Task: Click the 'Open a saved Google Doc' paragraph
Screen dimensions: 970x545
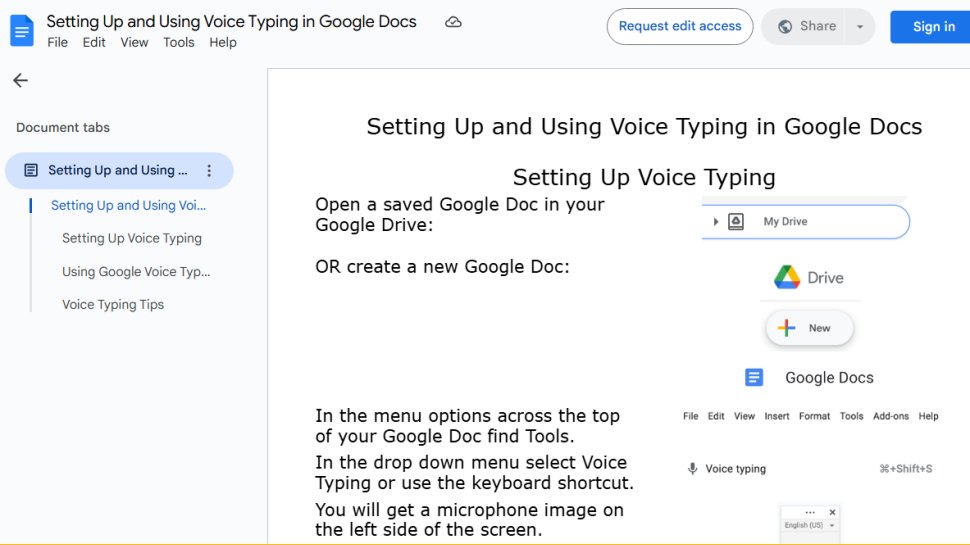Action: point(460,215)
